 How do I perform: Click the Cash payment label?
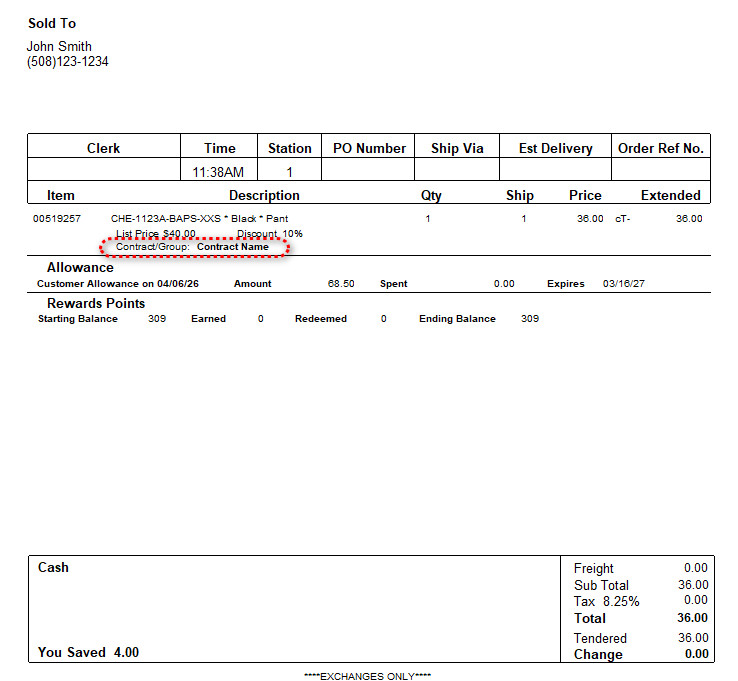(x=53, y=567)
